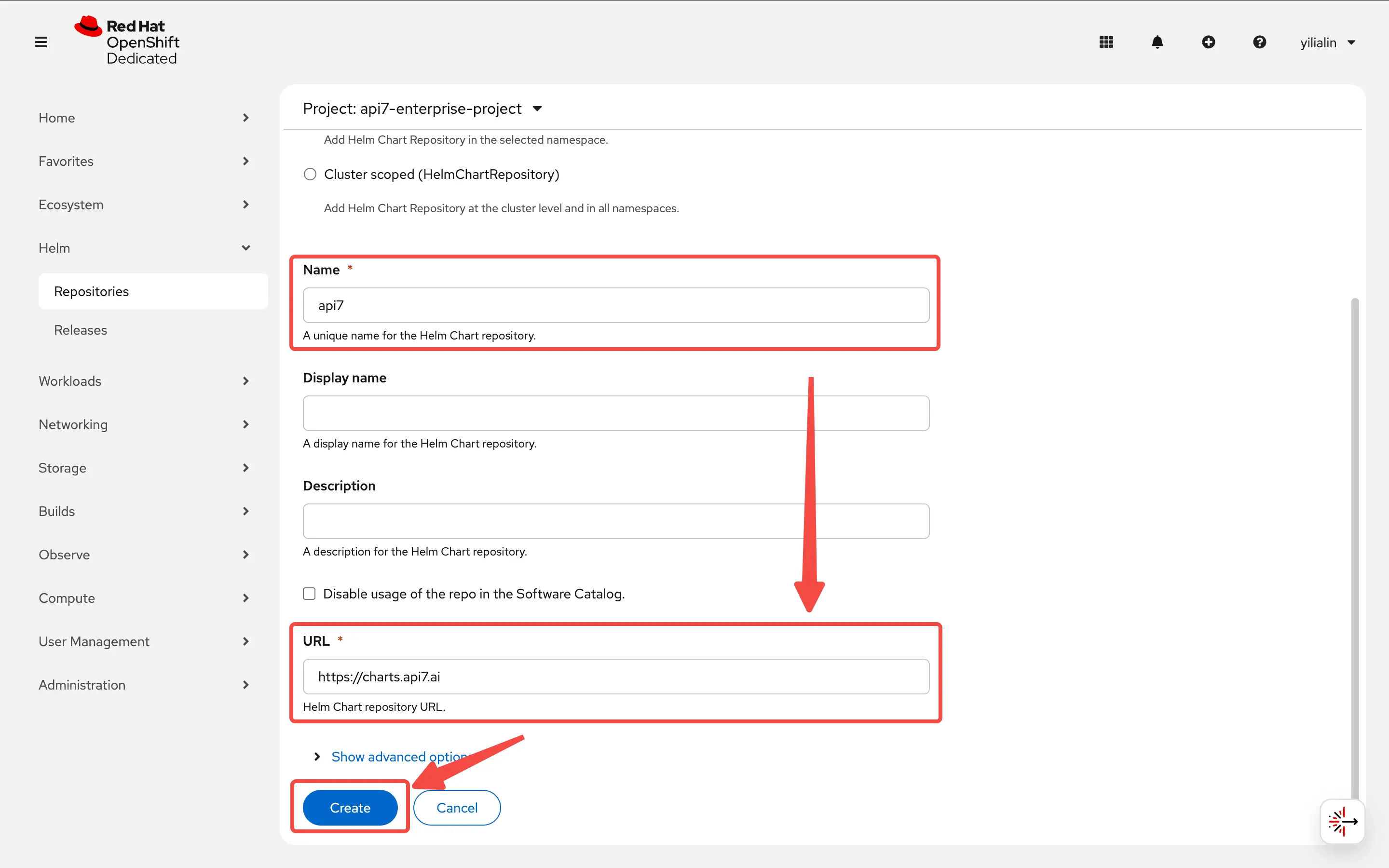Open the help question mark menu
The height and width of the screenshot is (868, 1389).
pyautogui.click(x=1259, y=41)
